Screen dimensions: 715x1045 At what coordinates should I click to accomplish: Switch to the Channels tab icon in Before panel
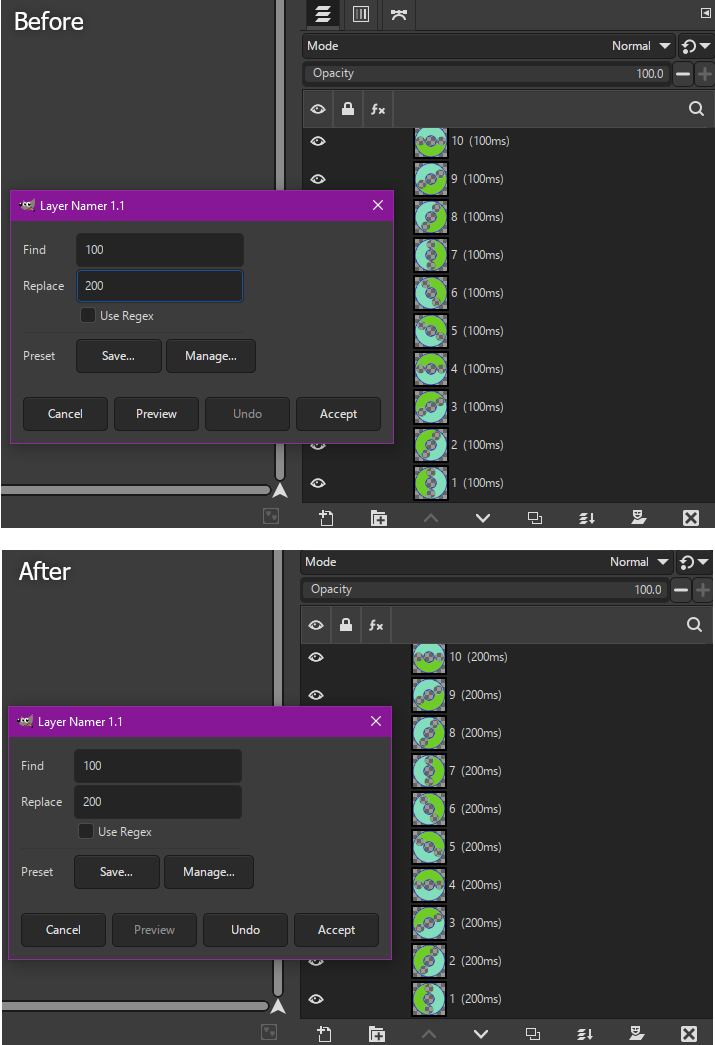[360, 14]
